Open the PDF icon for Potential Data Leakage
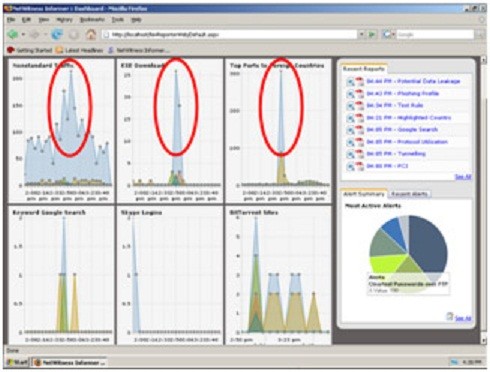 (359, 82)
